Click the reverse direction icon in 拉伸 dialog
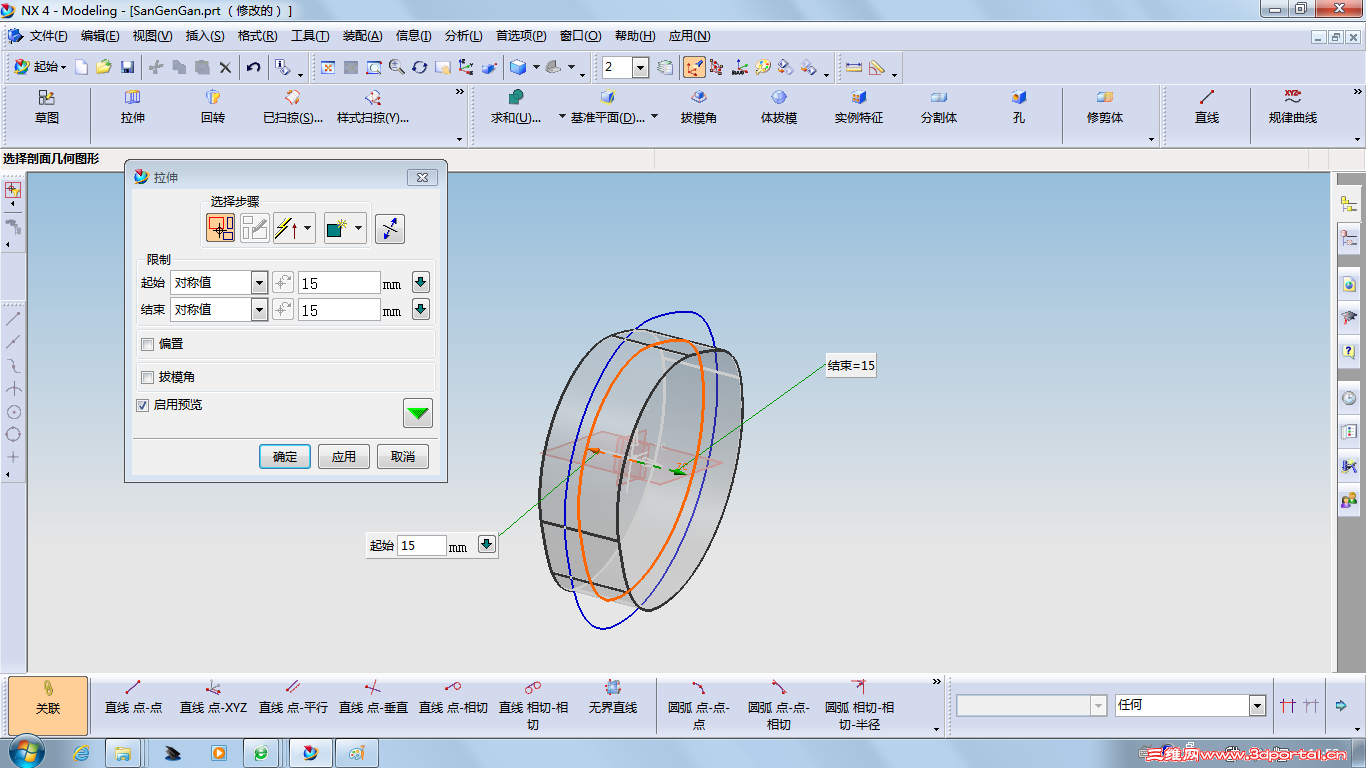The height and width of the screenshot is (768, 1366). click(390, 228)
